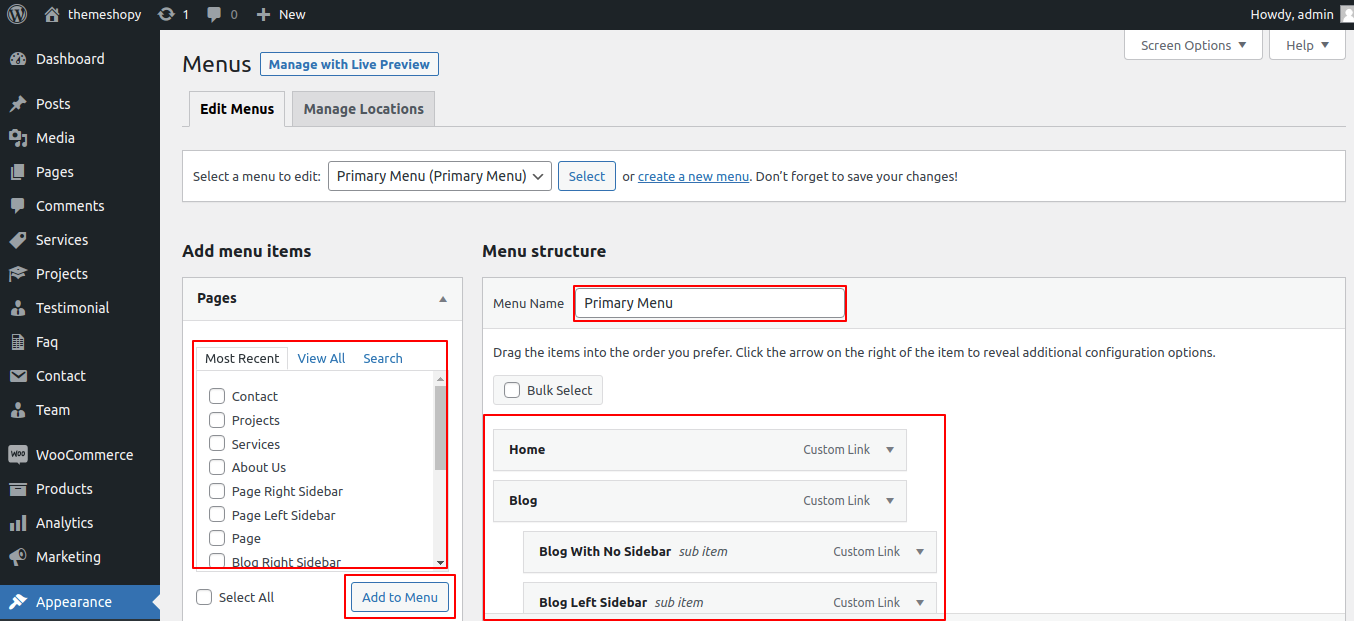The image size is (1354, 621).
Task: Click the WordPress logo icon
Action: 17,14
